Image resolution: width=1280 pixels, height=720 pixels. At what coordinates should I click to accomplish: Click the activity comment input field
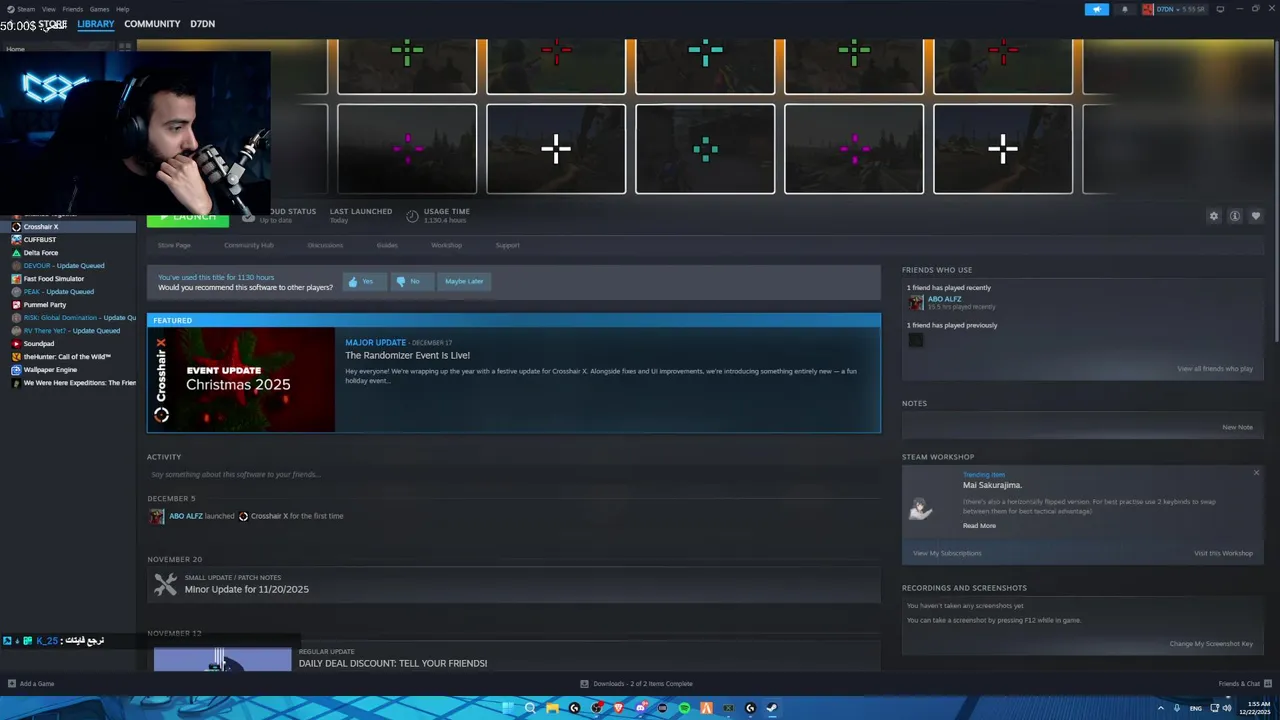[x=513, y=475]
